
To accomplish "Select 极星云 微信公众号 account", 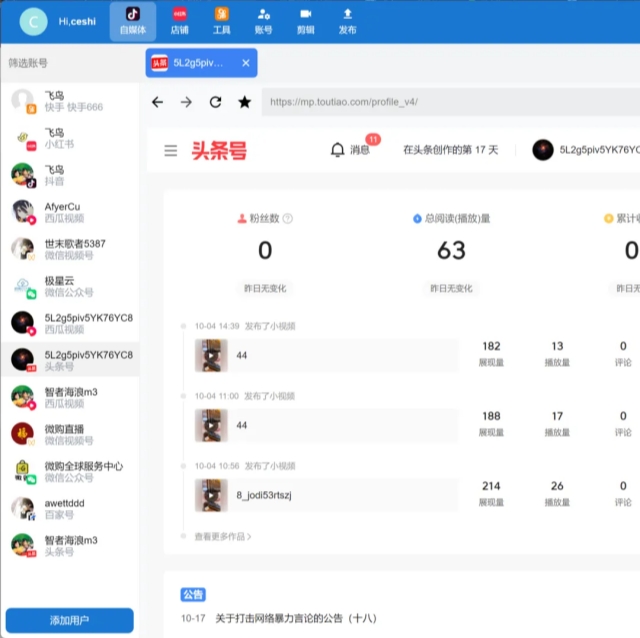I will pyautogui.click(x=69, y=287).
